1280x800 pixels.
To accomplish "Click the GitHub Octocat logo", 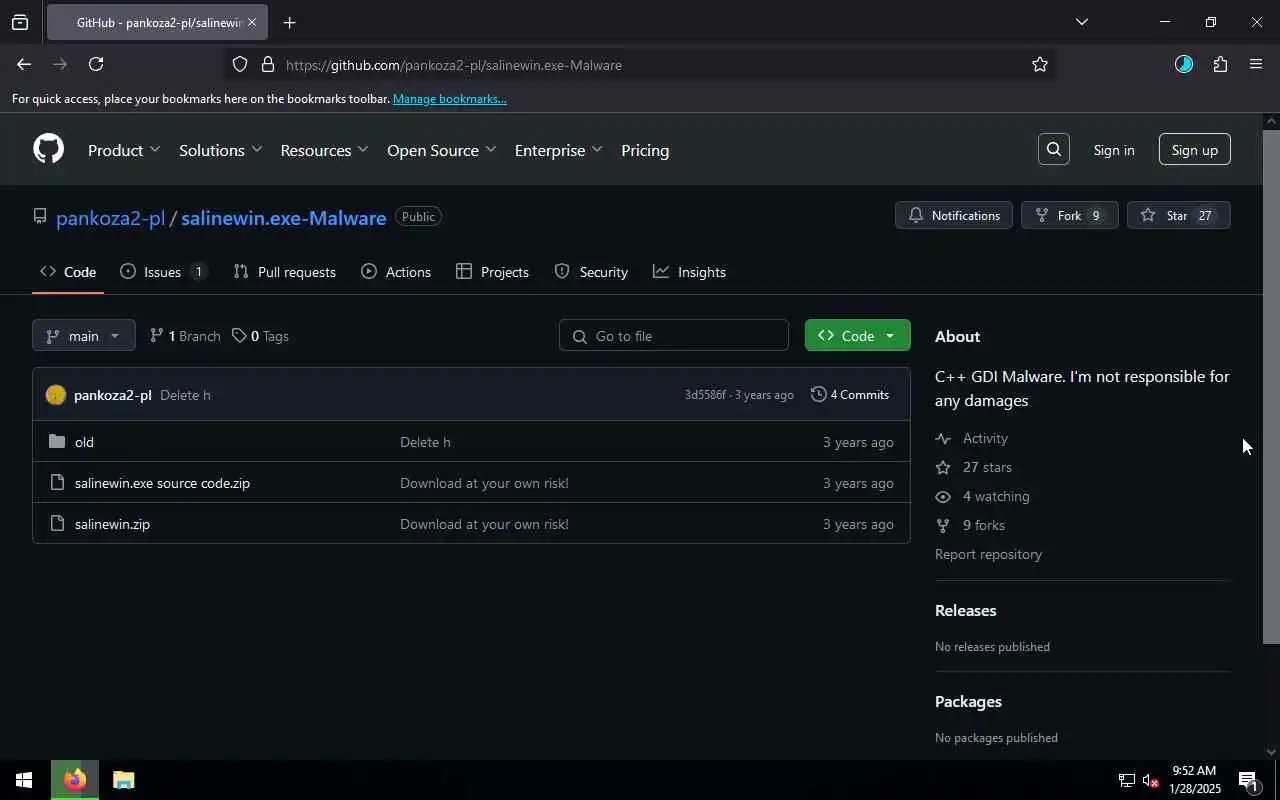I will coord(48,149).
